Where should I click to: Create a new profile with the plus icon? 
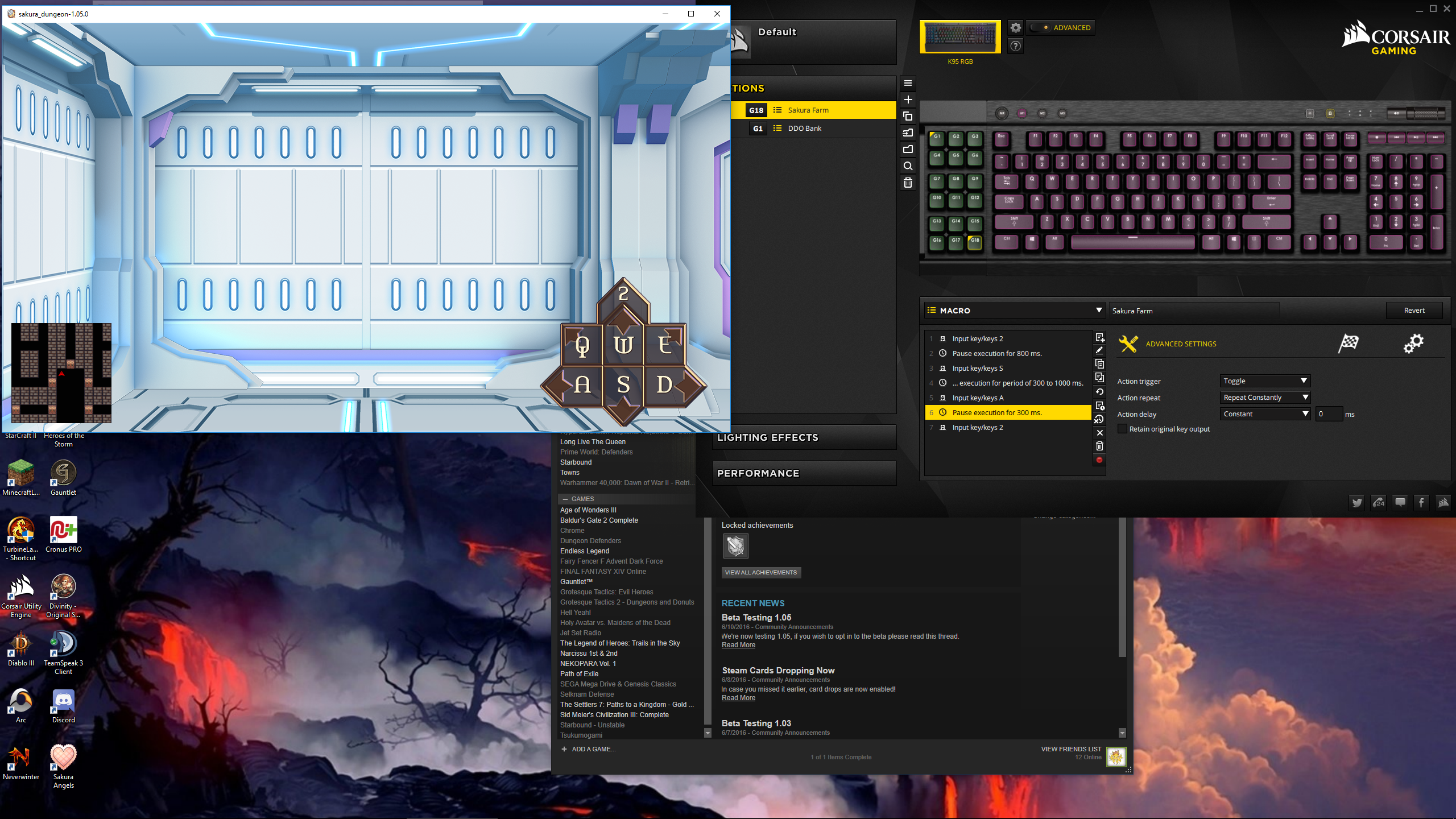pyautogui.click(x=908, y=100)
